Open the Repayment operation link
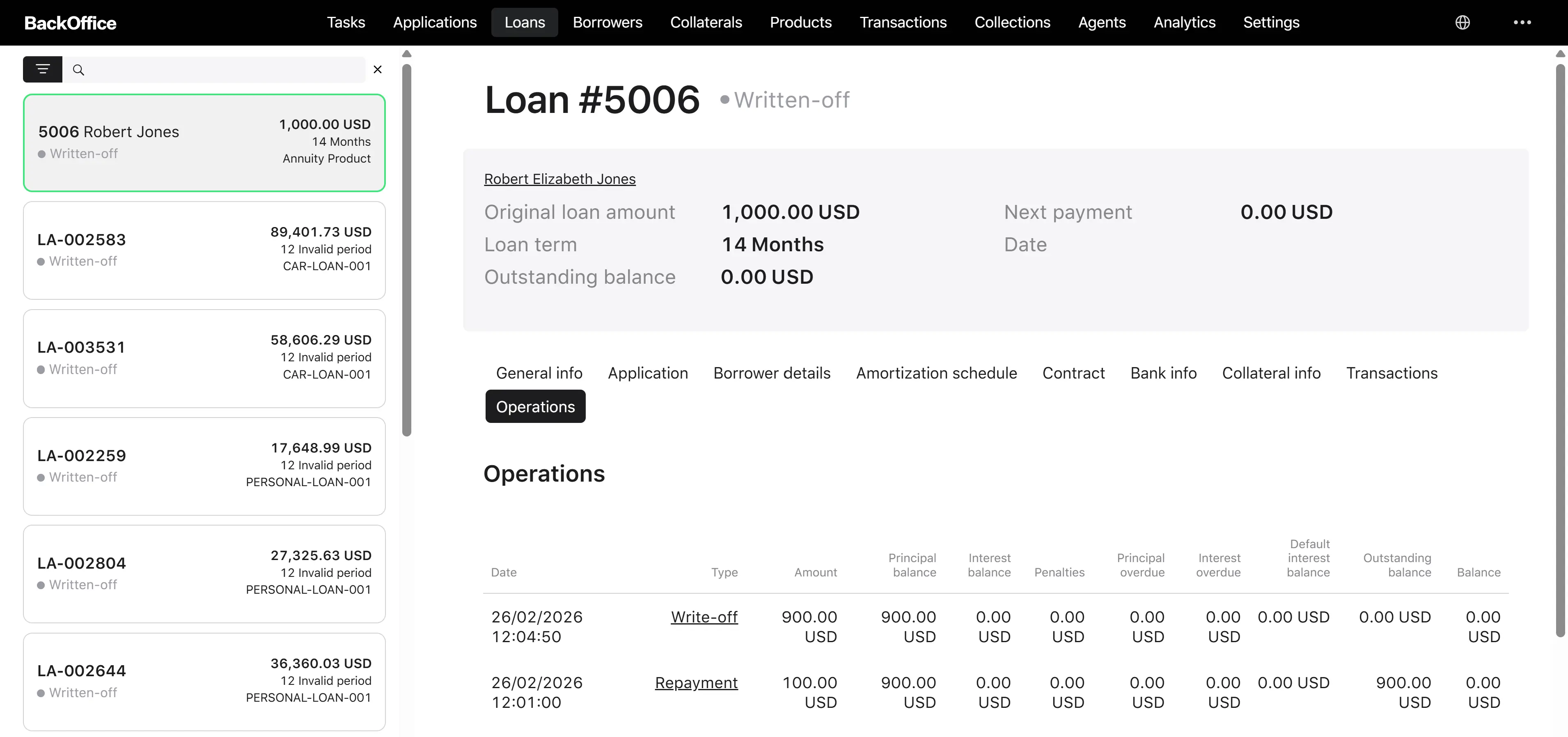The image size is (1568, 737). [696, 683]
